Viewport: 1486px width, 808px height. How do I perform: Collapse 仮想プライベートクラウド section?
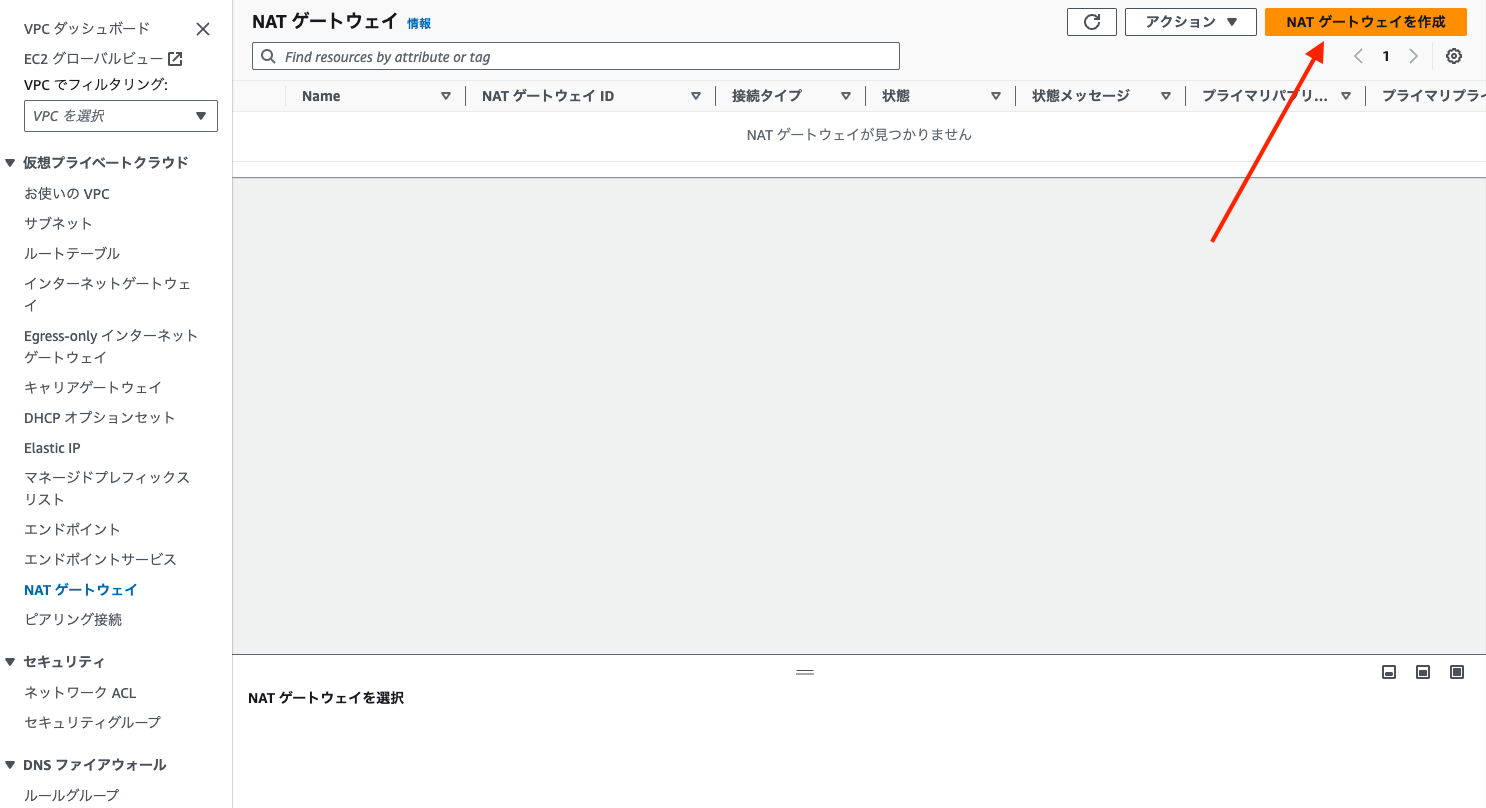pos(10,162)
